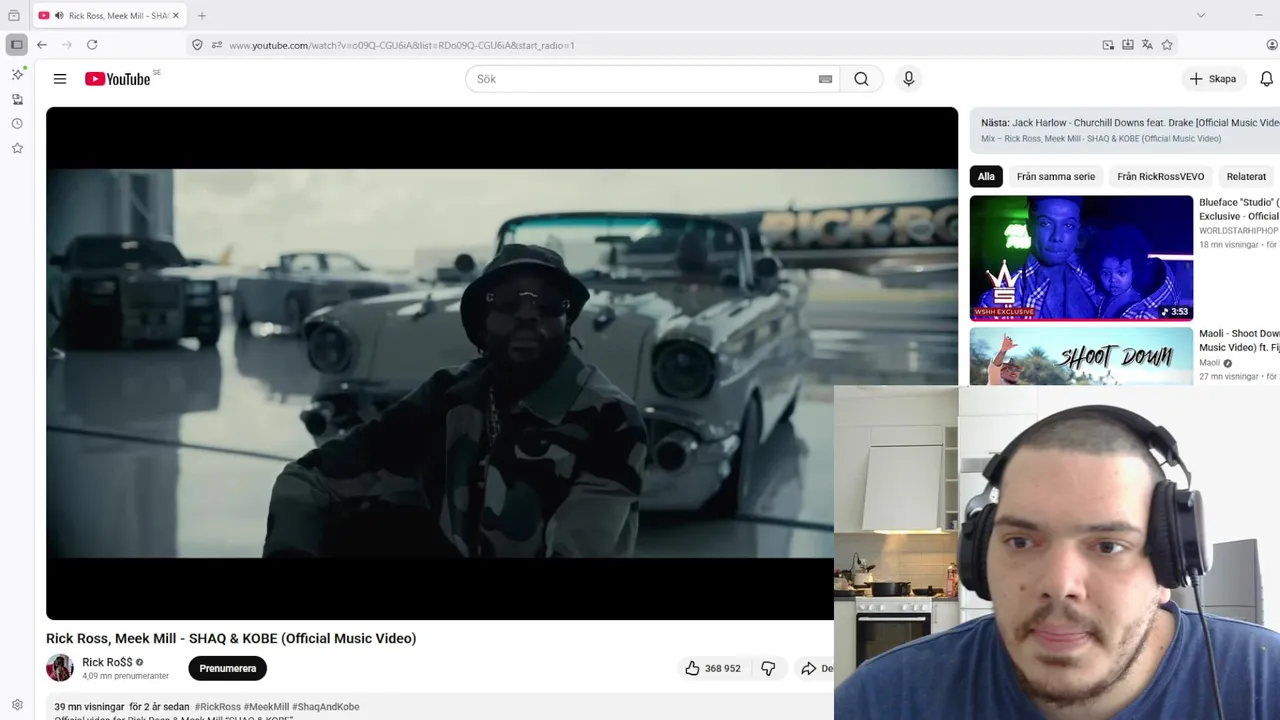The width and height of the screenshot is (1280, 720).
Task: Open the YouTube hamburger guide menu
Action: (x=60, y=79)
